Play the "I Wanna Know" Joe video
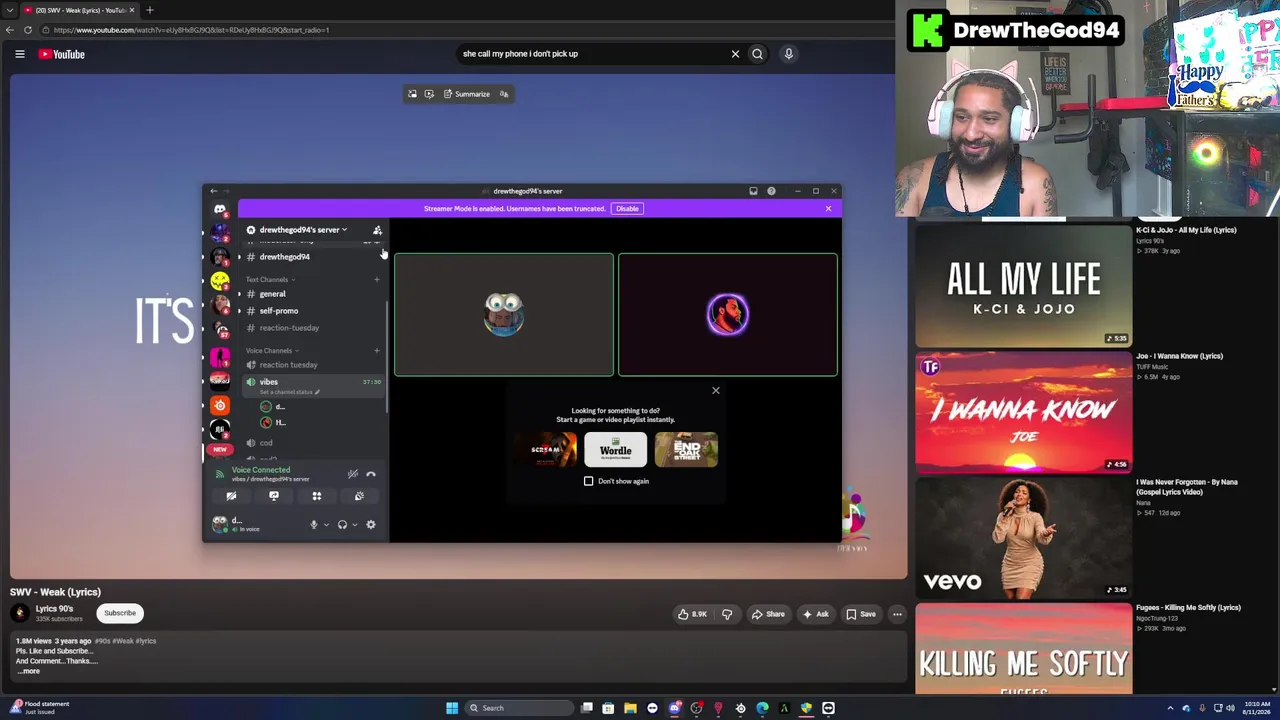This screenshot has height=720, width=1280. point(1024,412)
